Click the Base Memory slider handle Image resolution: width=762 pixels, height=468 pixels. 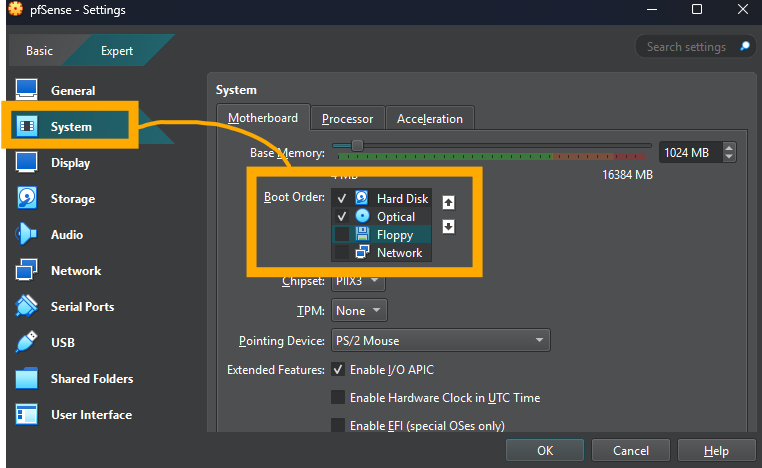click(357, 145)
